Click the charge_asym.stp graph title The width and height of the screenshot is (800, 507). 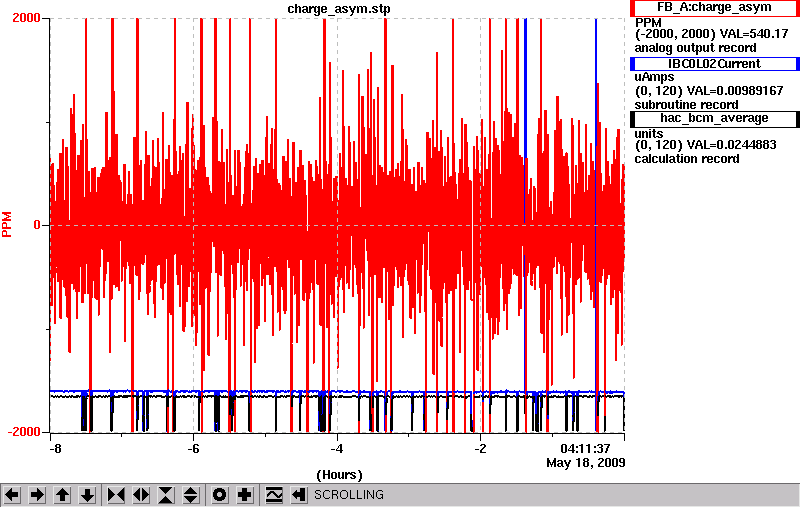point(339,9)
